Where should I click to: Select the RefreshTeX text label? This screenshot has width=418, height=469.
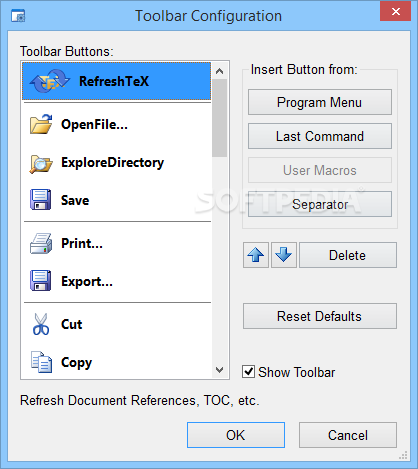coord(114,81)
